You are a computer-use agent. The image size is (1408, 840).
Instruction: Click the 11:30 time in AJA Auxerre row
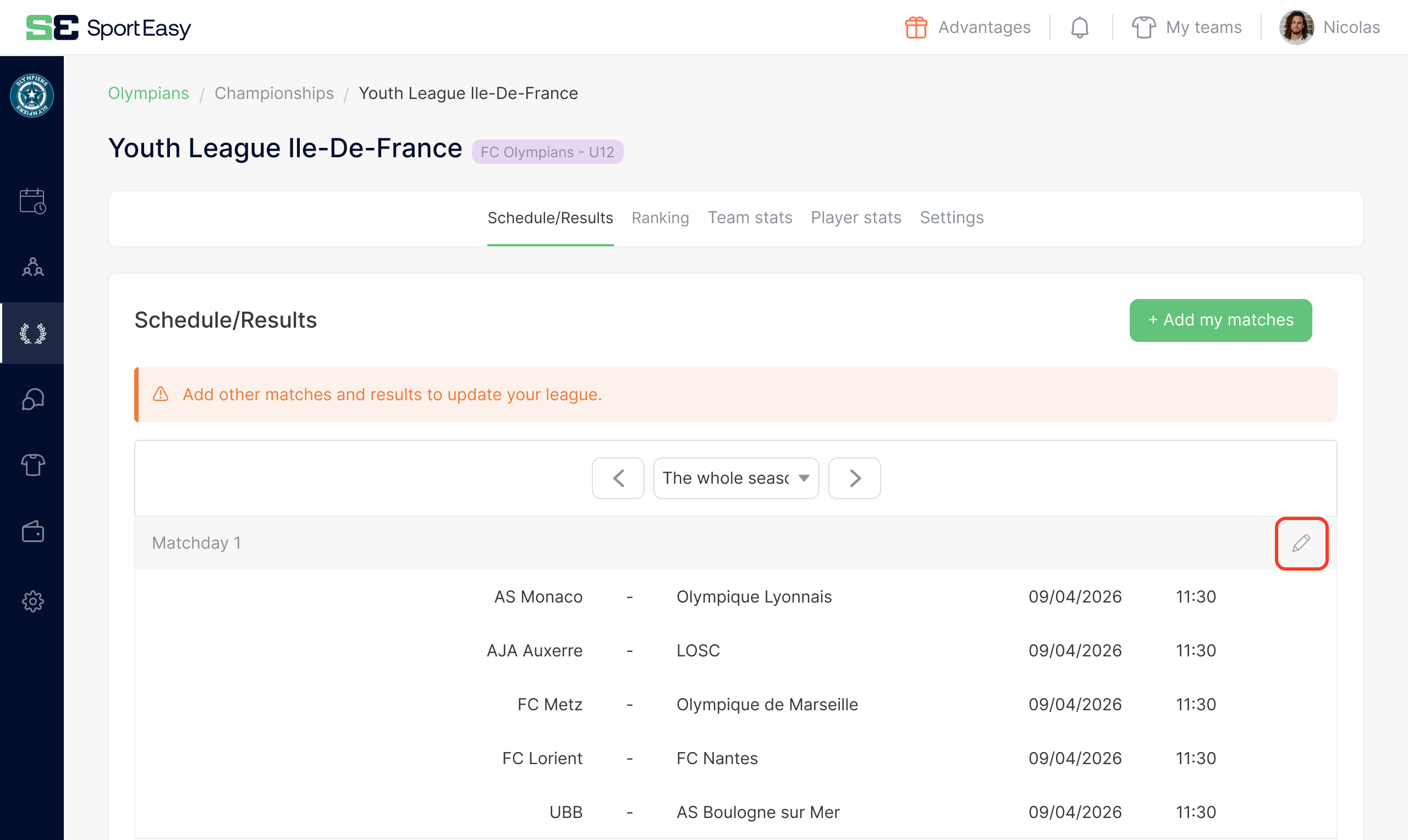point(1196,651)
